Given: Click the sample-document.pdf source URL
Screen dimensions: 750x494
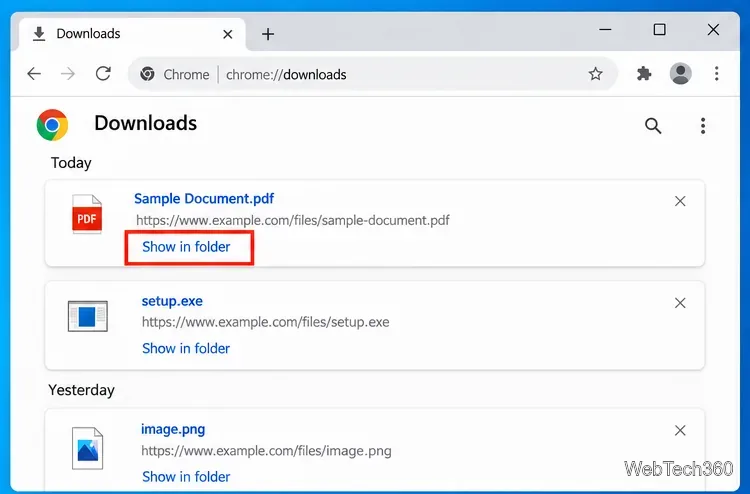Looking at the screenshot, I should pos(293,220).
